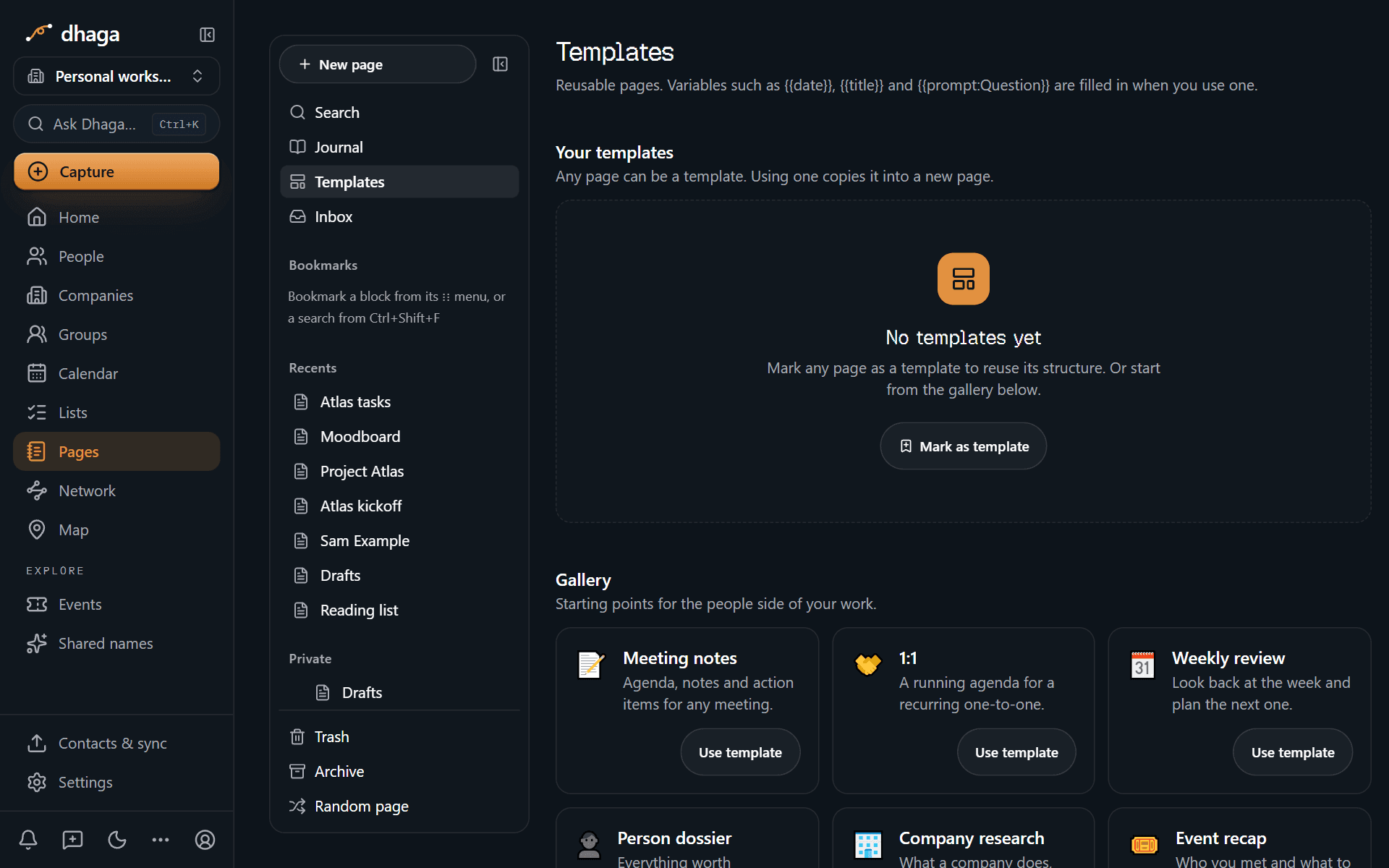The width and height of the screenshot is (1389, 868).
Task: Open the user profile avatar icon
Action: tap(205, 840)
